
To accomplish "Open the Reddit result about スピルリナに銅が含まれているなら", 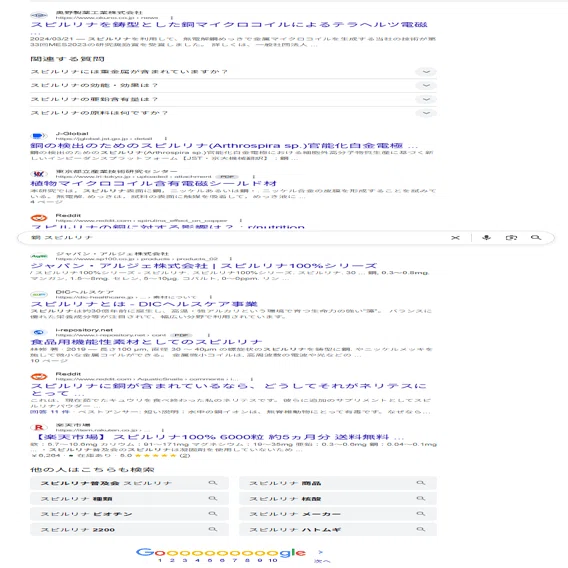I will point(228,389).
